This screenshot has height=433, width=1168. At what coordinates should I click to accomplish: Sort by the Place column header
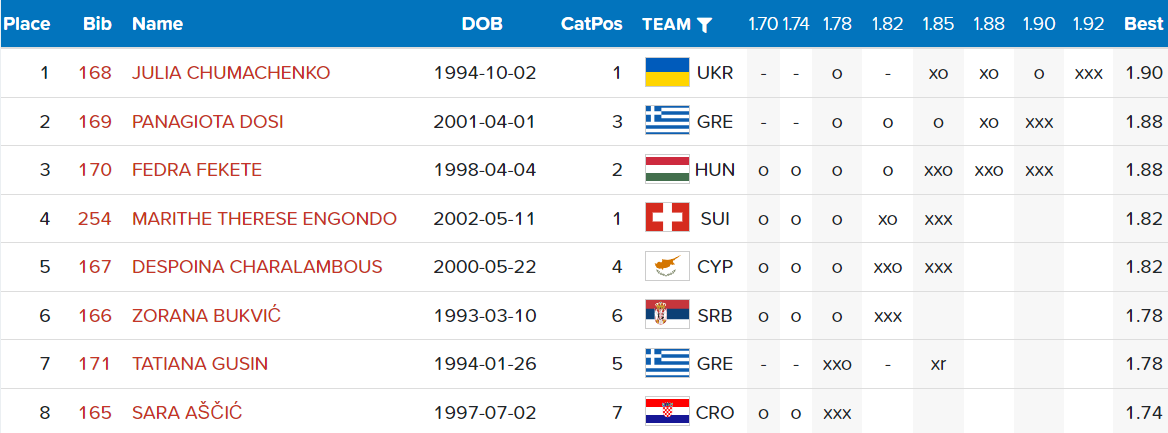pyautogui.click(x=26, y=24)
